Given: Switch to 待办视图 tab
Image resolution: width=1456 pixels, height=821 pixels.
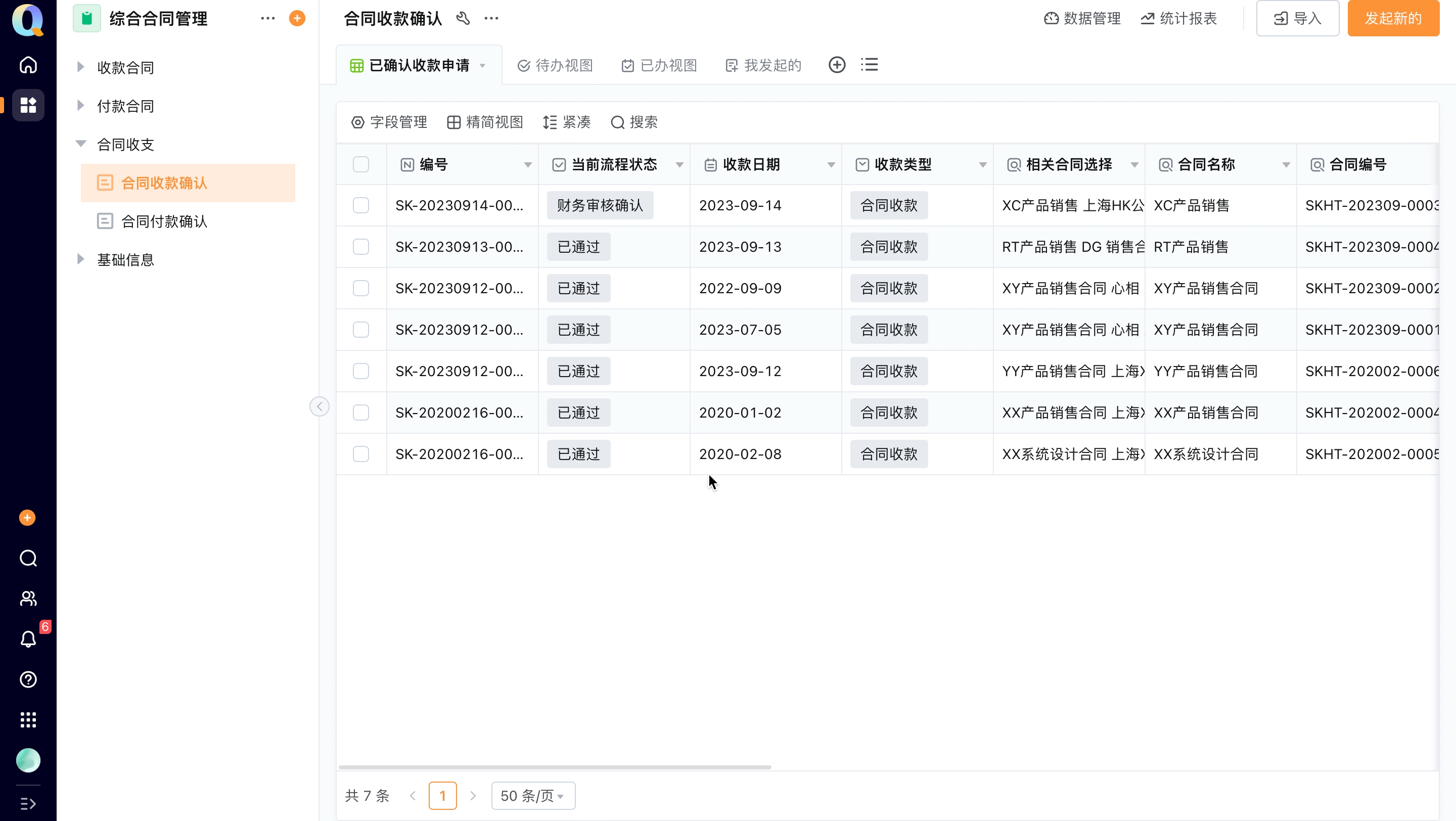Looking at the screenshot, I should click(x=555, y=66).
